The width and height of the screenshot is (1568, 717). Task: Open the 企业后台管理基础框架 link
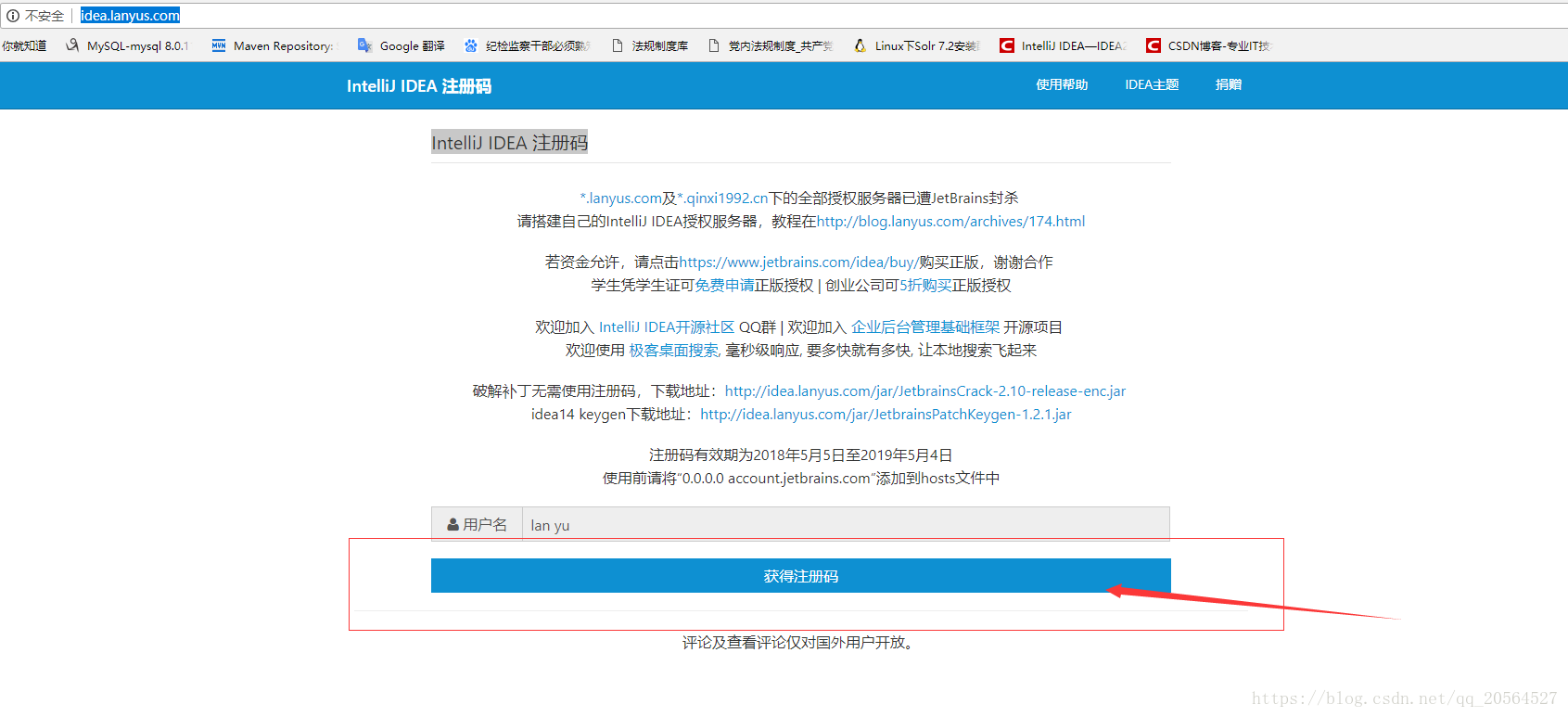pos(925,326)
